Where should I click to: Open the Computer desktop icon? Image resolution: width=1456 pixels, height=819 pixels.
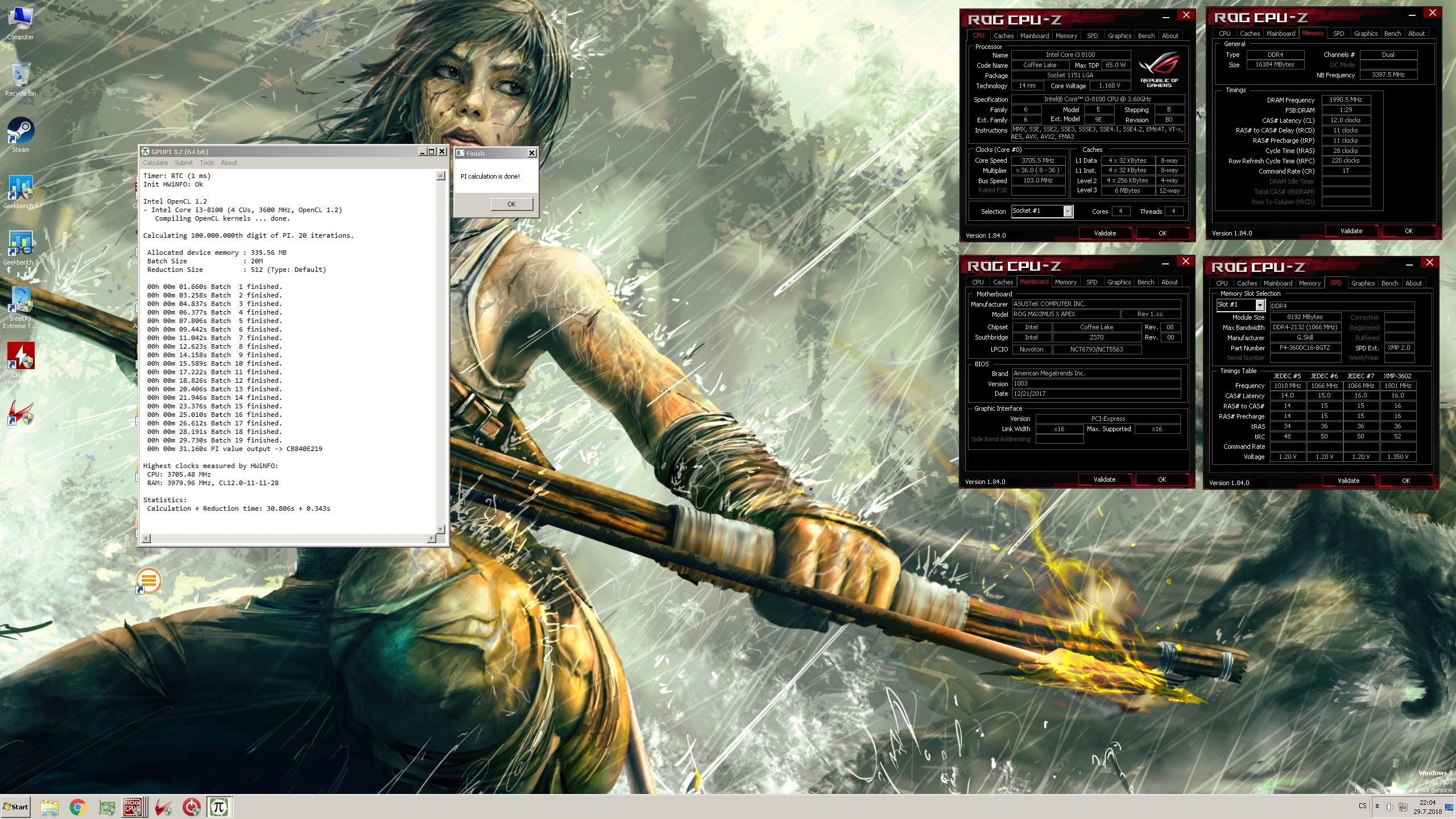pyautogui.click(x=20, y=23)
